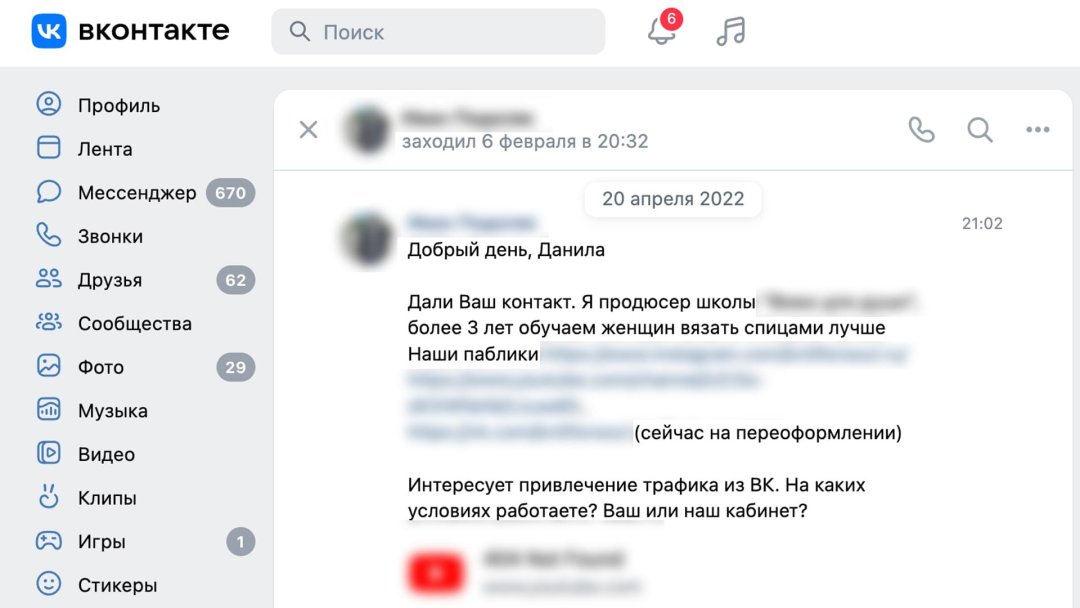Focus the Поиск search field
This screenshot has height=608, width=1080.
coord(438,32)
